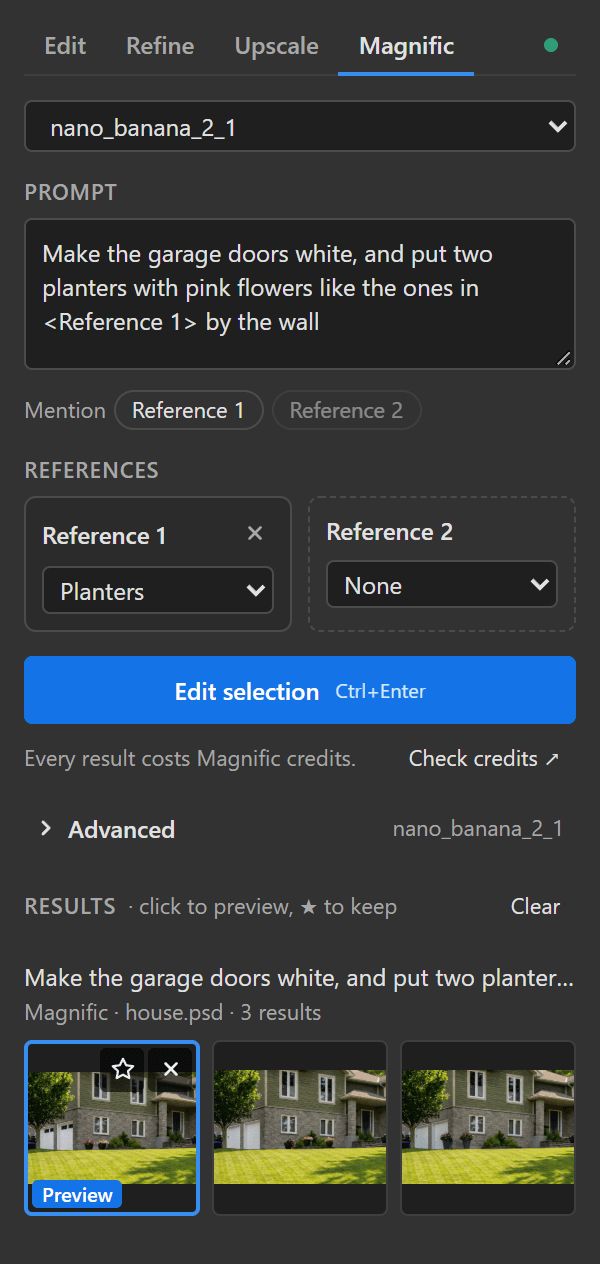Click the 'Every result costs Magnific credits.' note
This screenshot has width=600, height=1264.
click(x=190, y=759)
